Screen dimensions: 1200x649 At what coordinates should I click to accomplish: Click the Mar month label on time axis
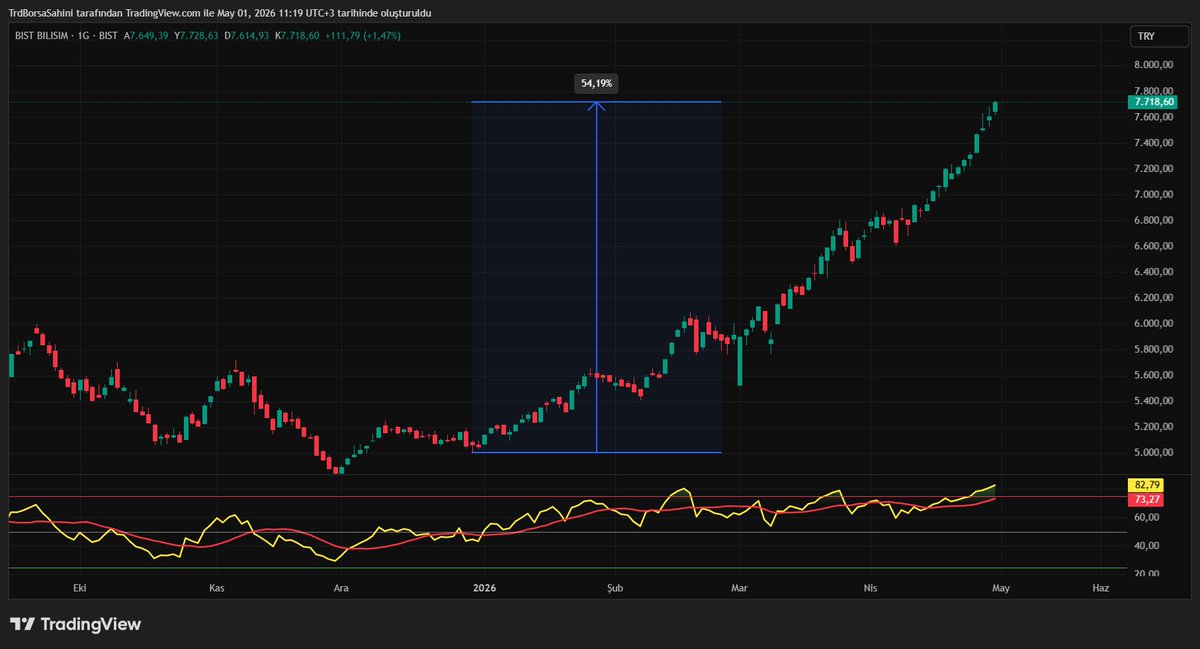[x=739, y=589]
